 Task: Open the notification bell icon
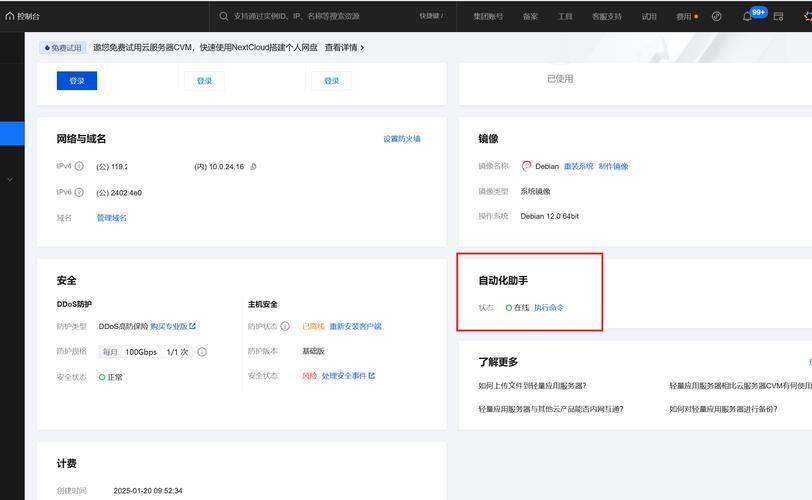coord(747,16)
